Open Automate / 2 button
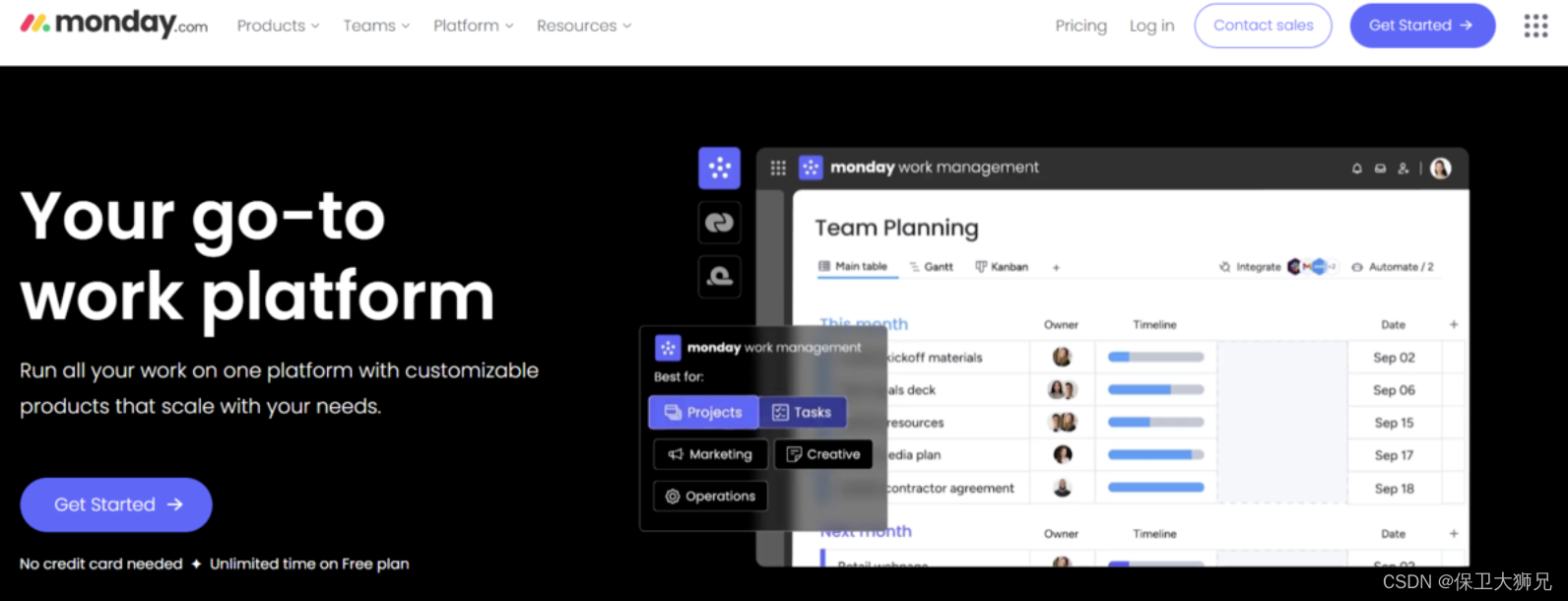This screenshot has height=601, width=1568. [x=1393, y=267]
